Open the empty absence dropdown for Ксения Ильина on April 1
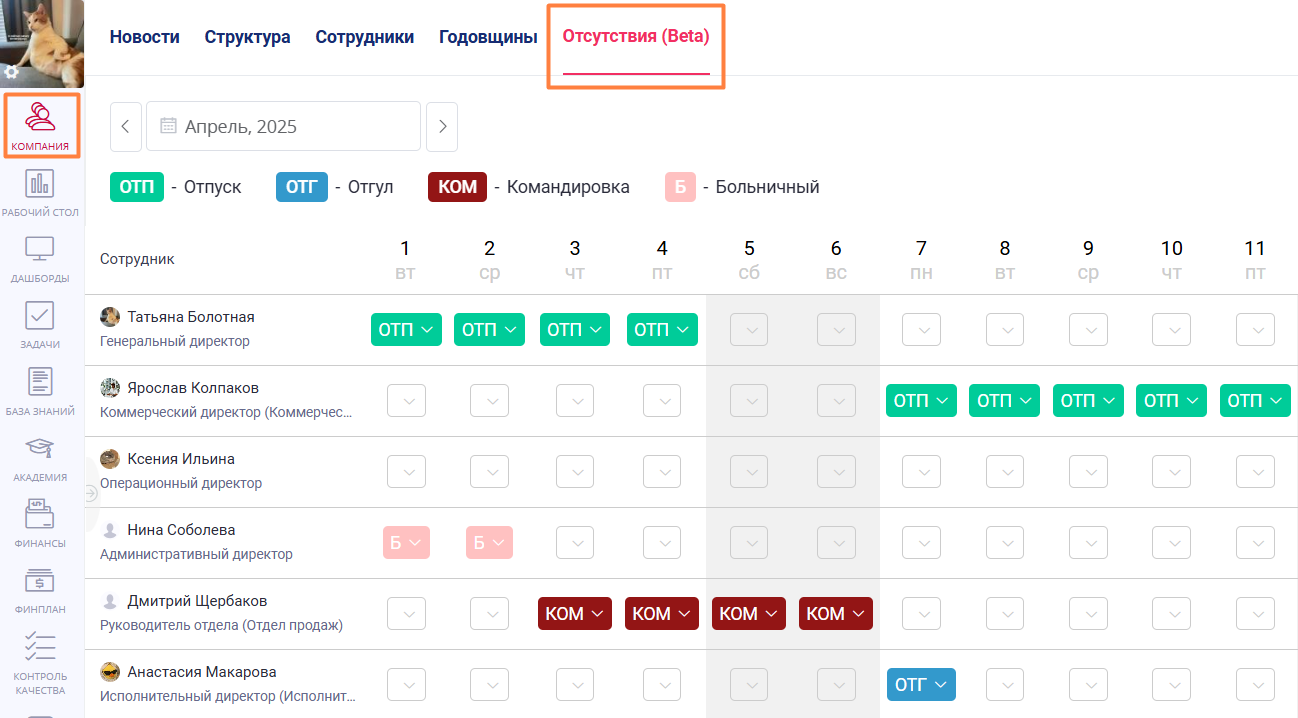Viewport: 1298px width, 718px height. click(x=406, y=471)
